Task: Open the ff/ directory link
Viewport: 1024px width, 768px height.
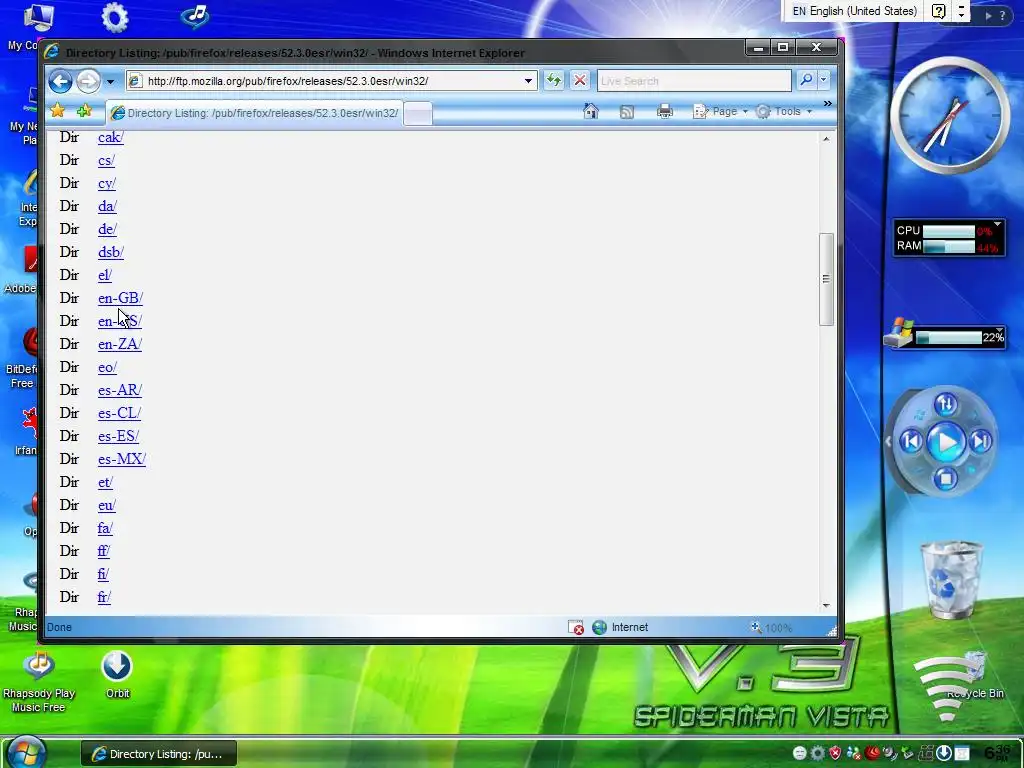Action: 104,551
